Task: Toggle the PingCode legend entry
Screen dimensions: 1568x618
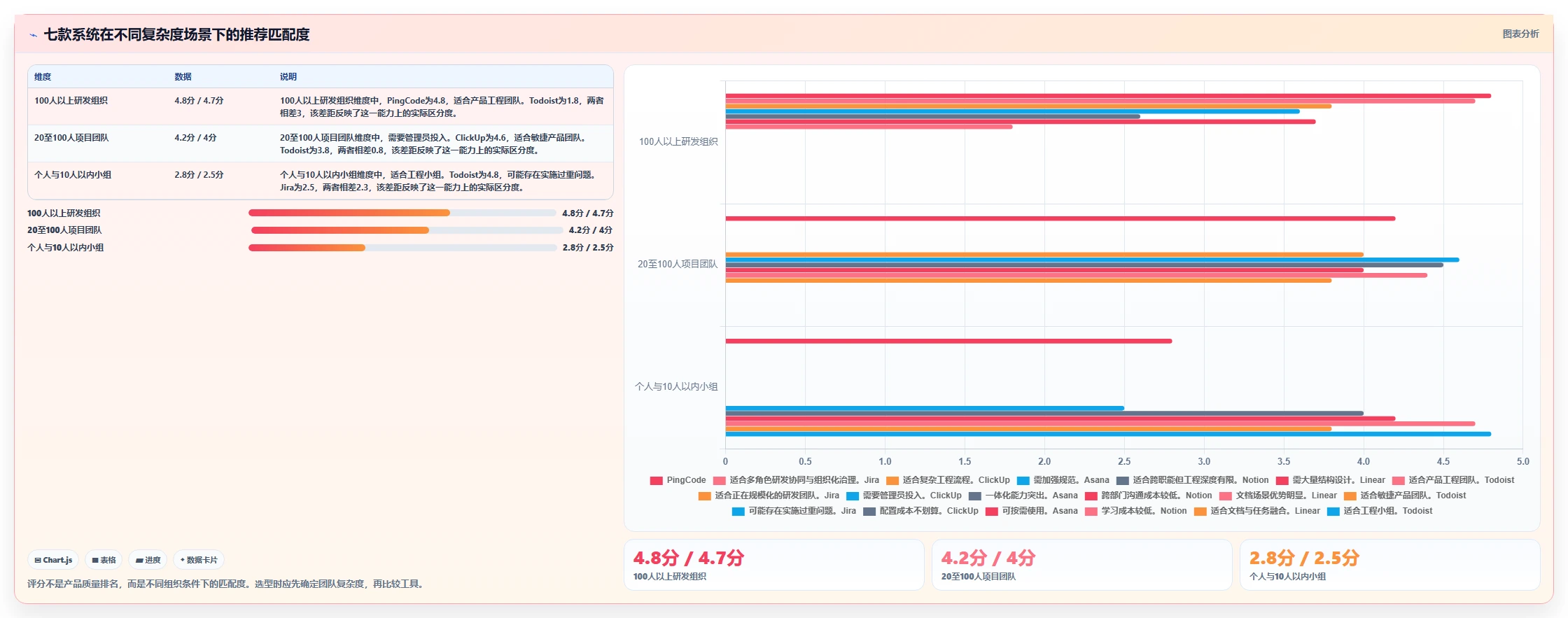Action: [678, 480]
